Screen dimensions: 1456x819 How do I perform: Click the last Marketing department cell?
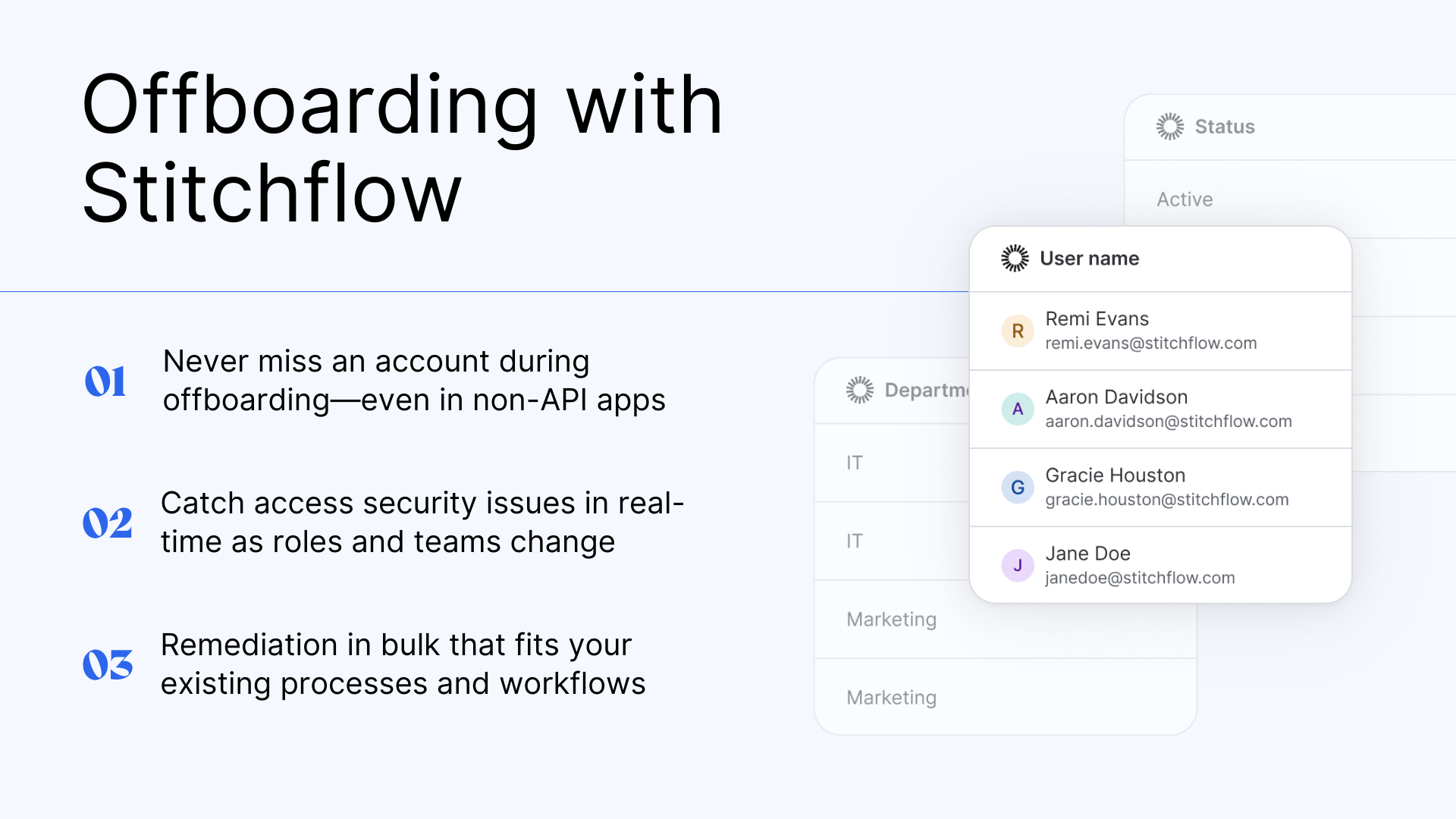click(891, 698)
